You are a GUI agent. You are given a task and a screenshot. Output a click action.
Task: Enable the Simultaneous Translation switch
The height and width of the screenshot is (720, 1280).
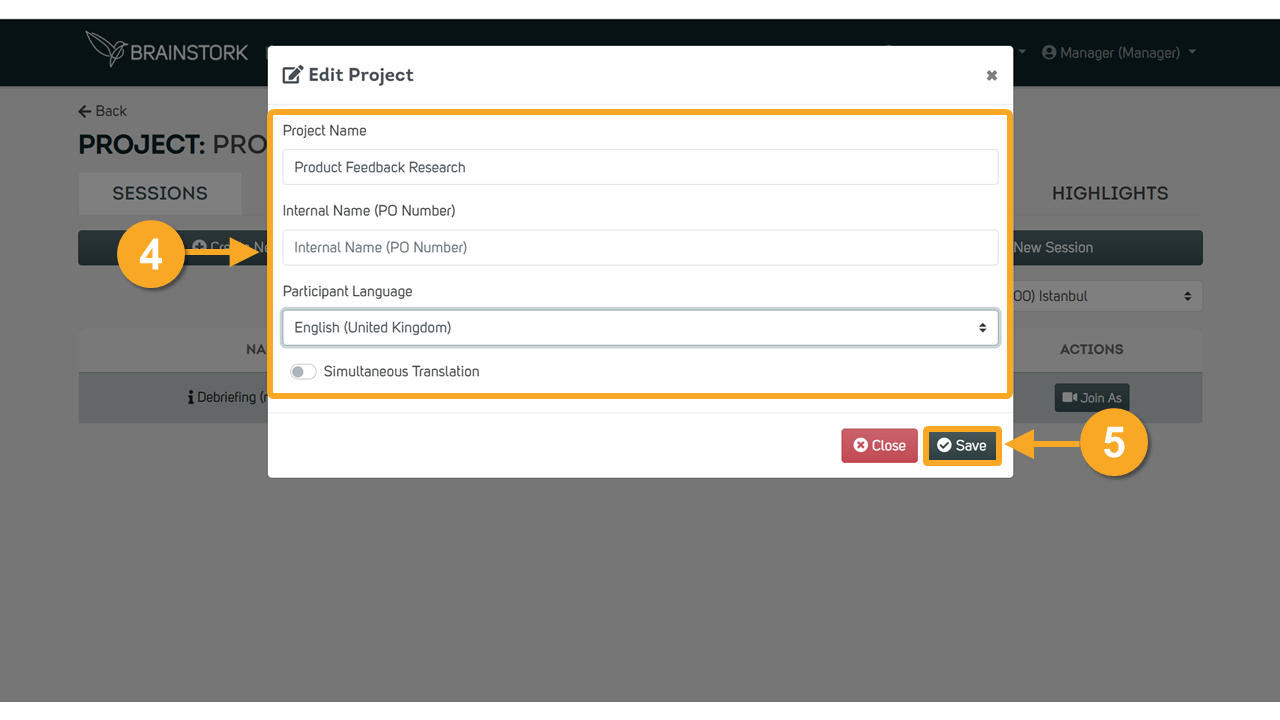303,372
